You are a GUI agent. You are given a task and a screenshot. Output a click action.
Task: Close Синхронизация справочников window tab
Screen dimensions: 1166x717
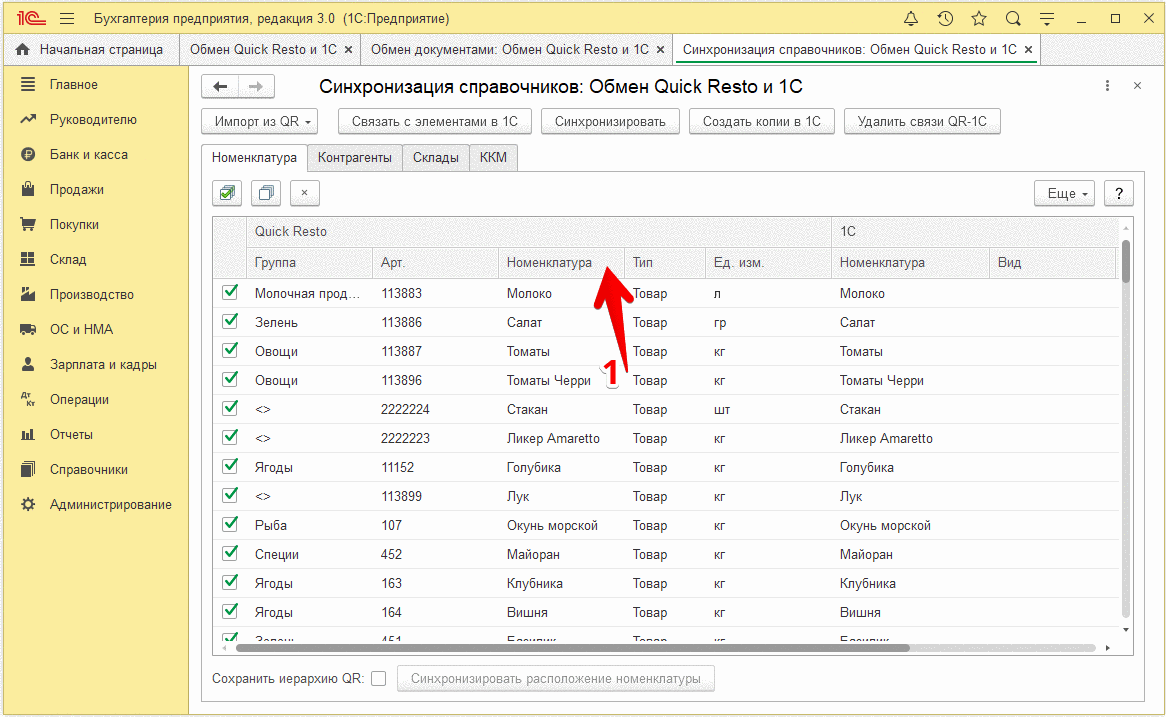(x=1028, y=49)
